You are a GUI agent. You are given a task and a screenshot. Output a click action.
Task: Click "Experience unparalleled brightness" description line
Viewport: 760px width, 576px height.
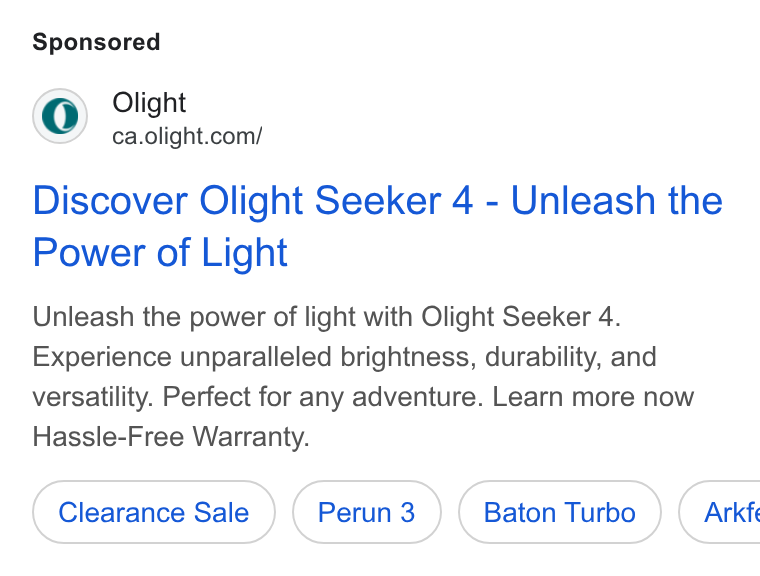click(x=254, y=357)
